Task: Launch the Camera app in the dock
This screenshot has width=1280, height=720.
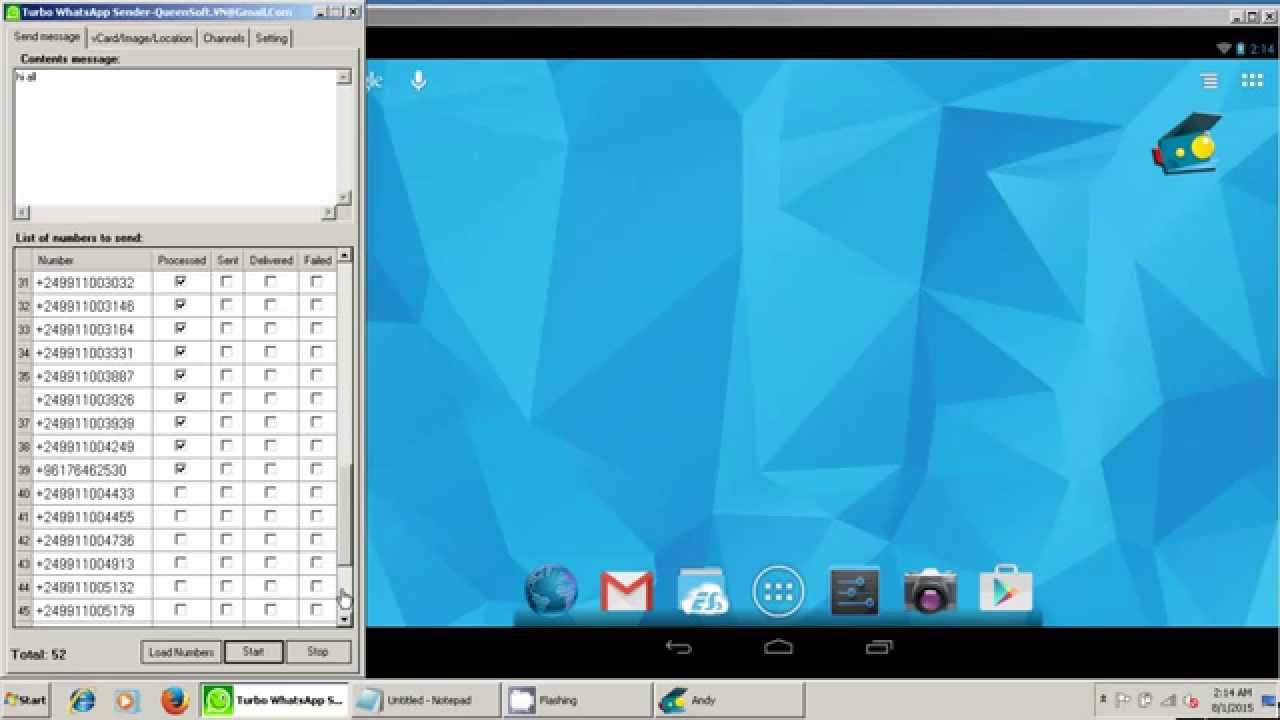Action: coord(930,590)
